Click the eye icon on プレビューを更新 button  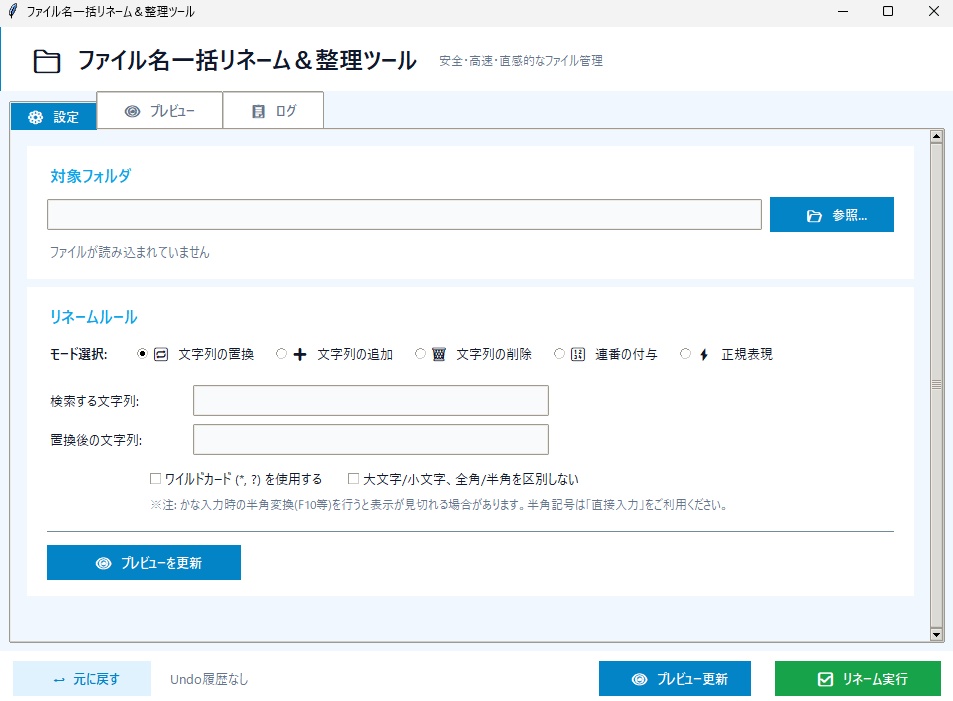pos(103,564)
